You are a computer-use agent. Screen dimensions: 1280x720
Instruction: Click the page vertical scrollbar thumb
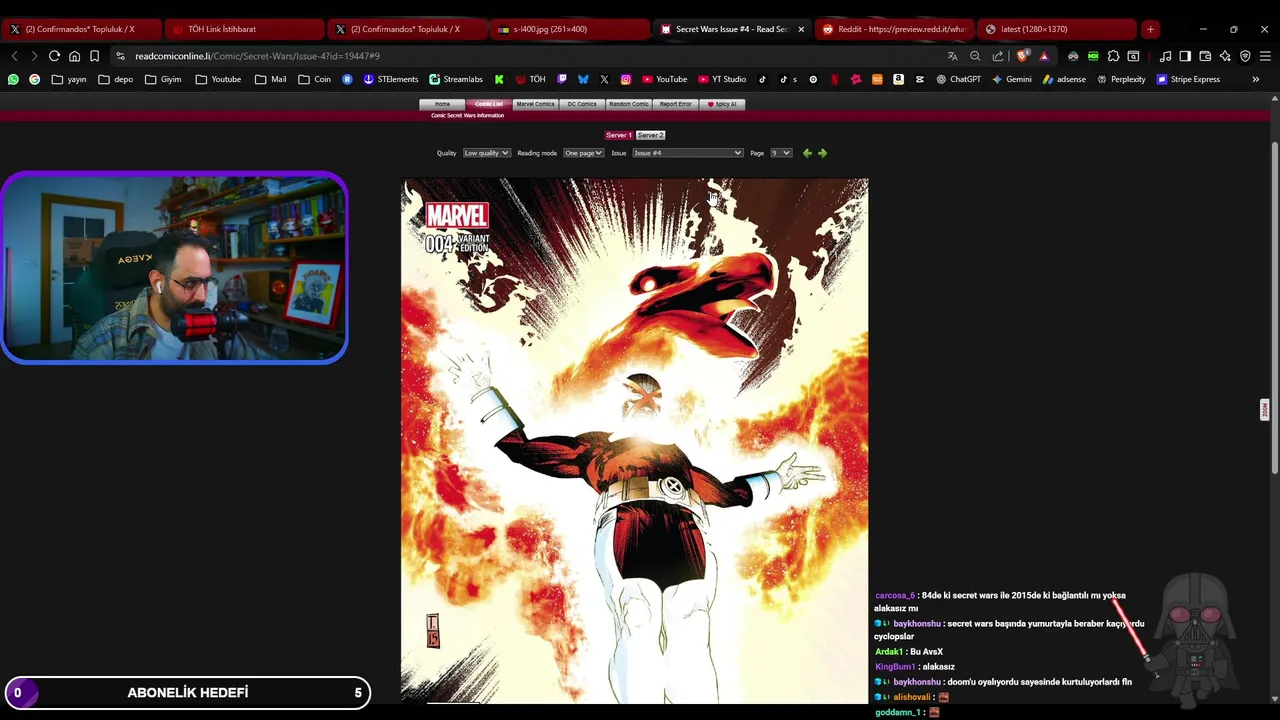click(x=1274, y=308)
